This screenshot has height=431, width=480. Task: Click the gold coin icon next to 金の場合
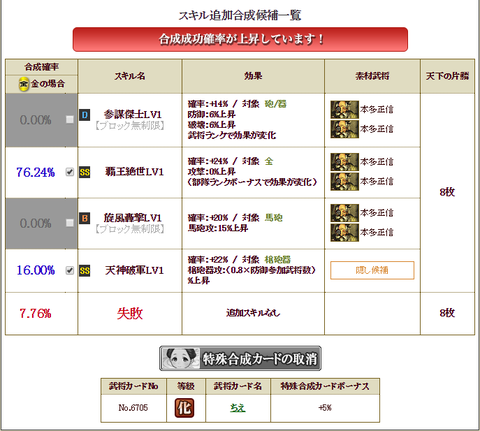click(24, 84)
